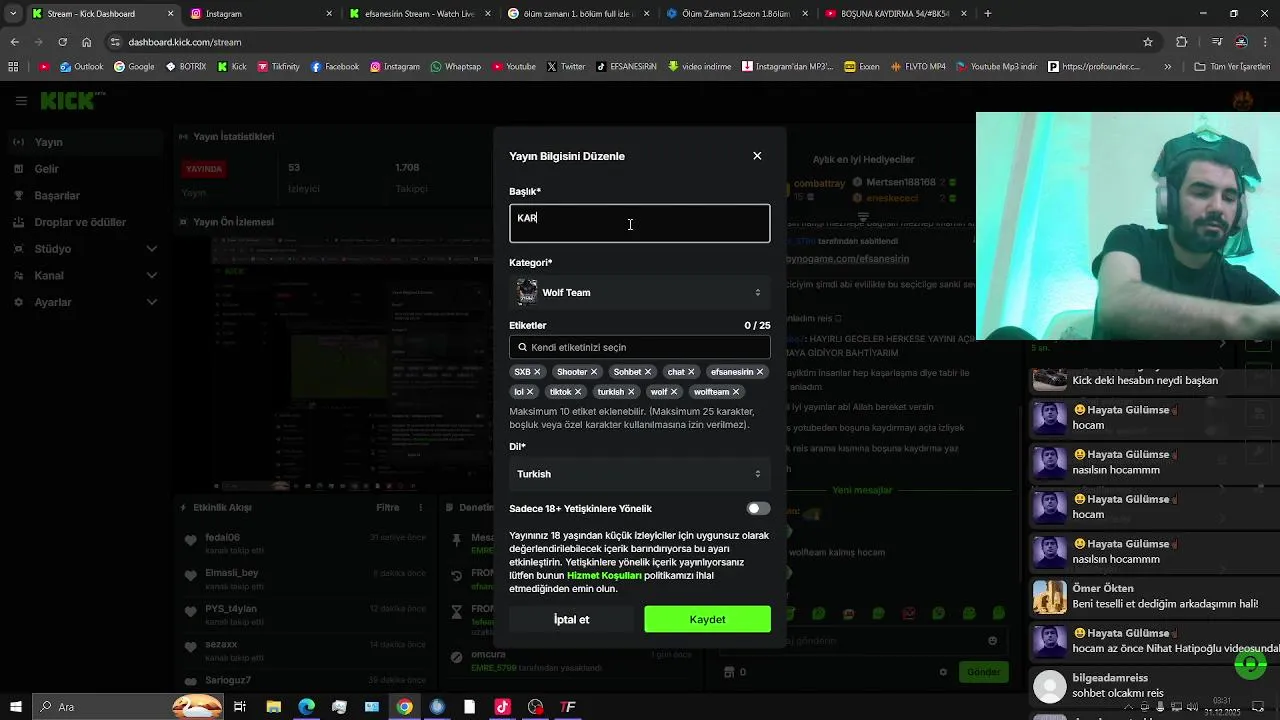Switch to BOŞUNA KAYDIRMA YouTube tab

pyautogui.click(x=896, y=14)
